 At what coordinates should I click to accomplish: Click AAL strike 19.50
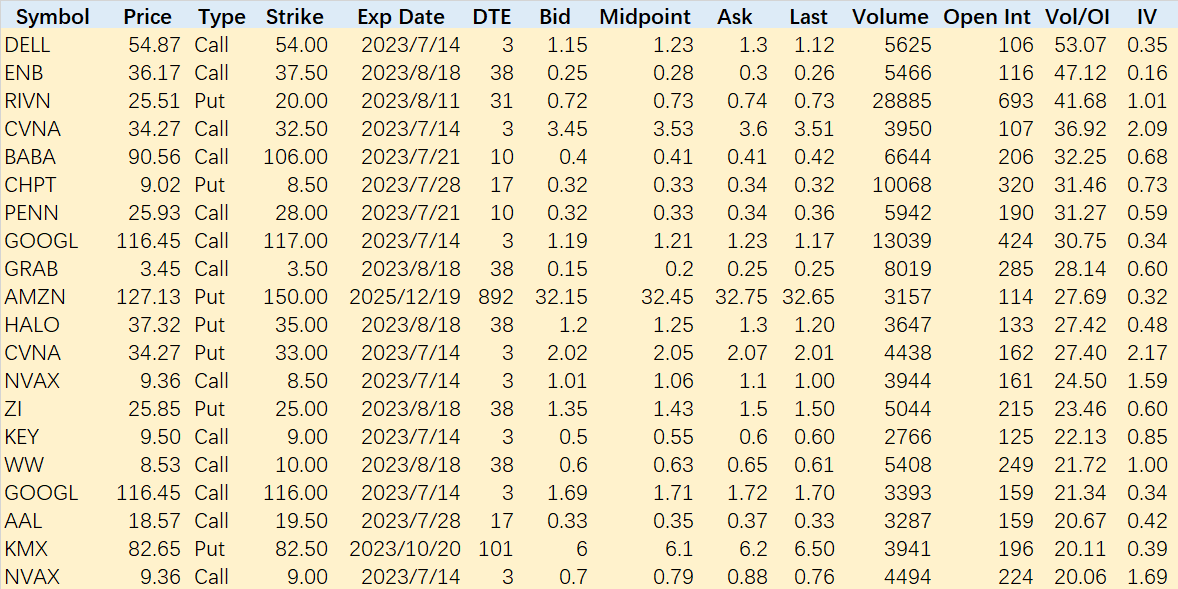point(301,521)
